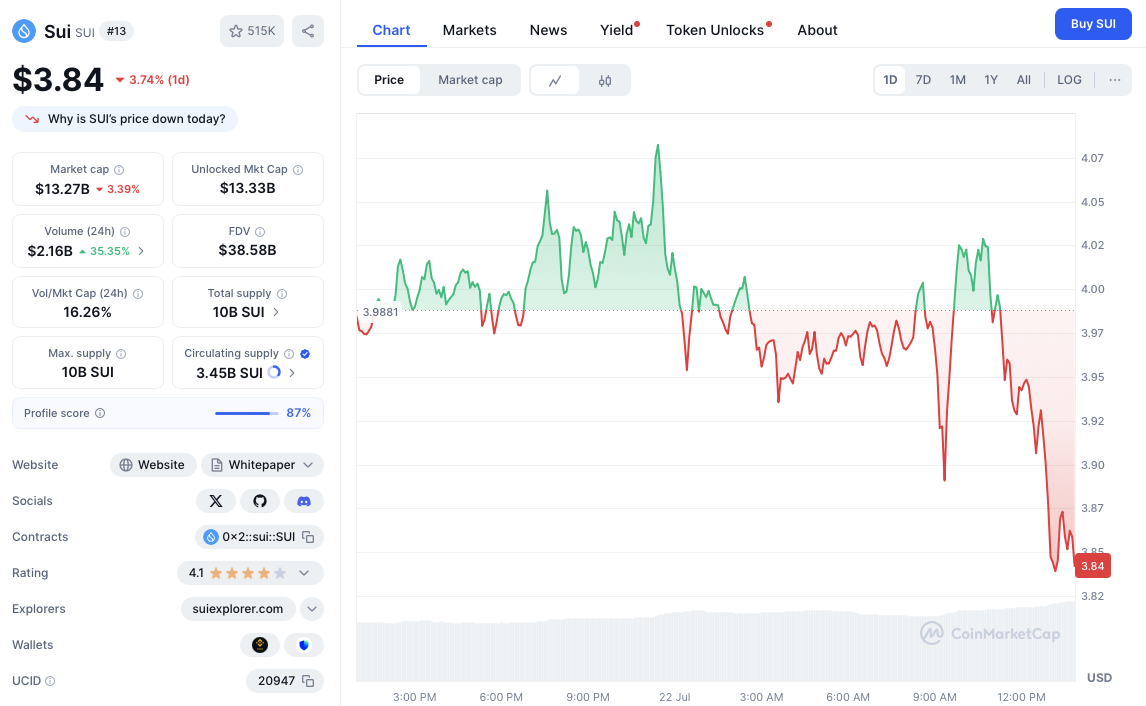This screenshot has width=1146, height=706.
Task: Click Profile score info icon
Action: click(100, 413)
